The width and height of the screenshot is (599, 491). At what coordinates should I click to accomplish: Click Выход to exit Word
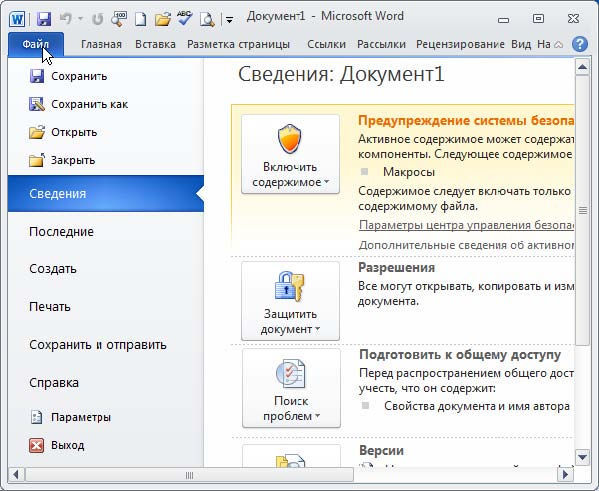pos(57,445)
